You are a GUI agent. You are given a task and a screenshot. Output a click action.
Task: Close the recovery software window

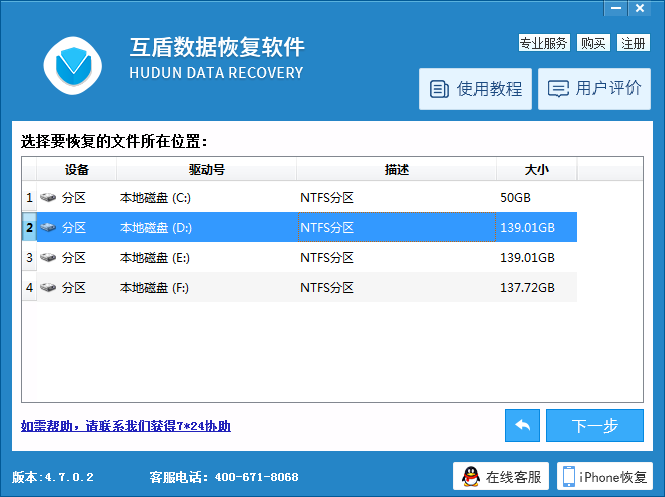(640, 8)
